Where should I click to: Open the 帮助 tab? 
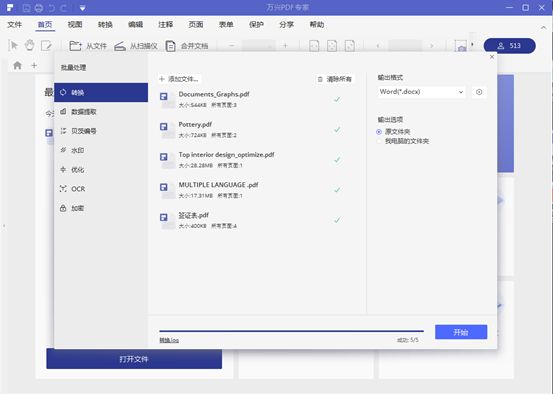(317, 25)
